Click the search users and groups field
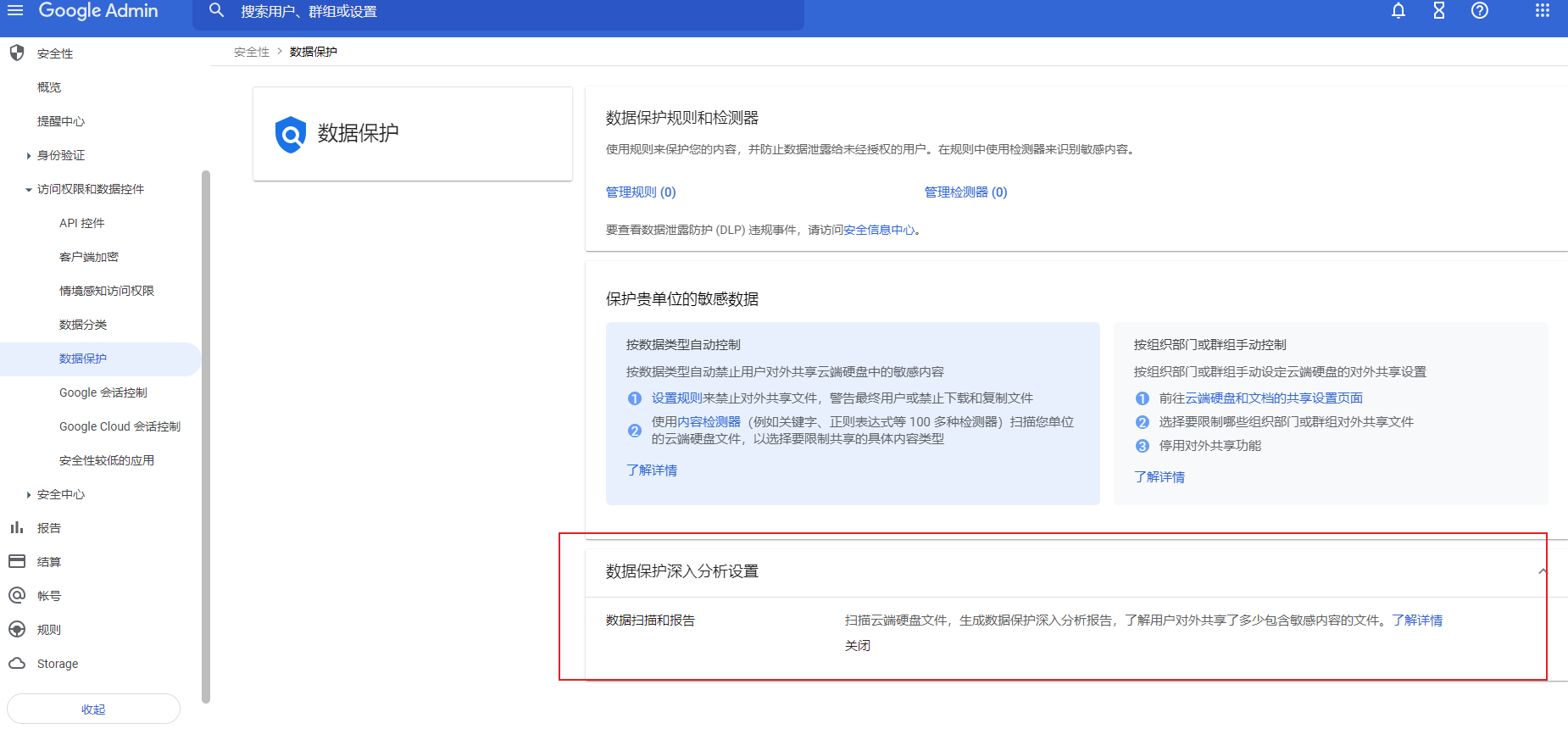The height and width of the screenshot is (729, 1568). pyautogui.click(x=509, y=12)
